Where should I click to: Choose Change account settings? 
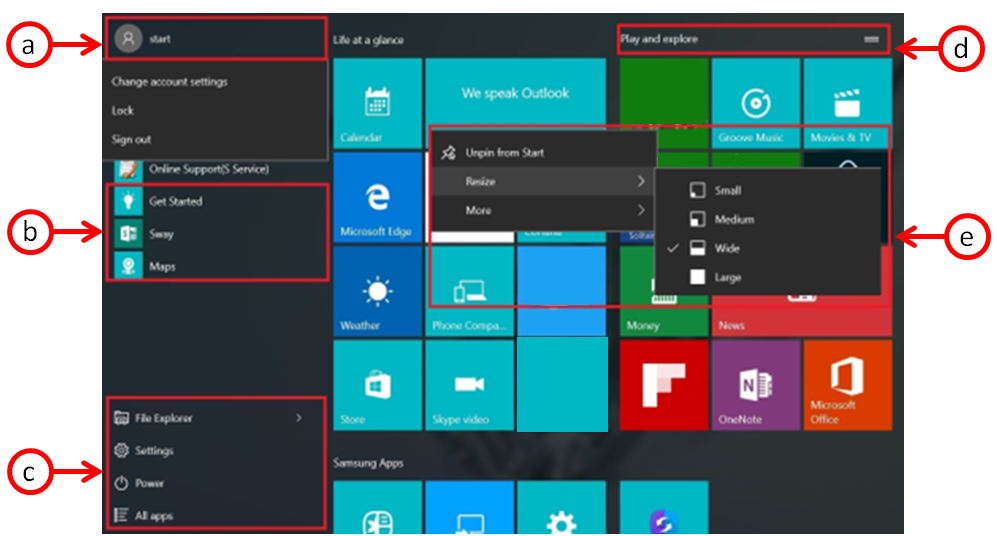click(x=170, y=81)
